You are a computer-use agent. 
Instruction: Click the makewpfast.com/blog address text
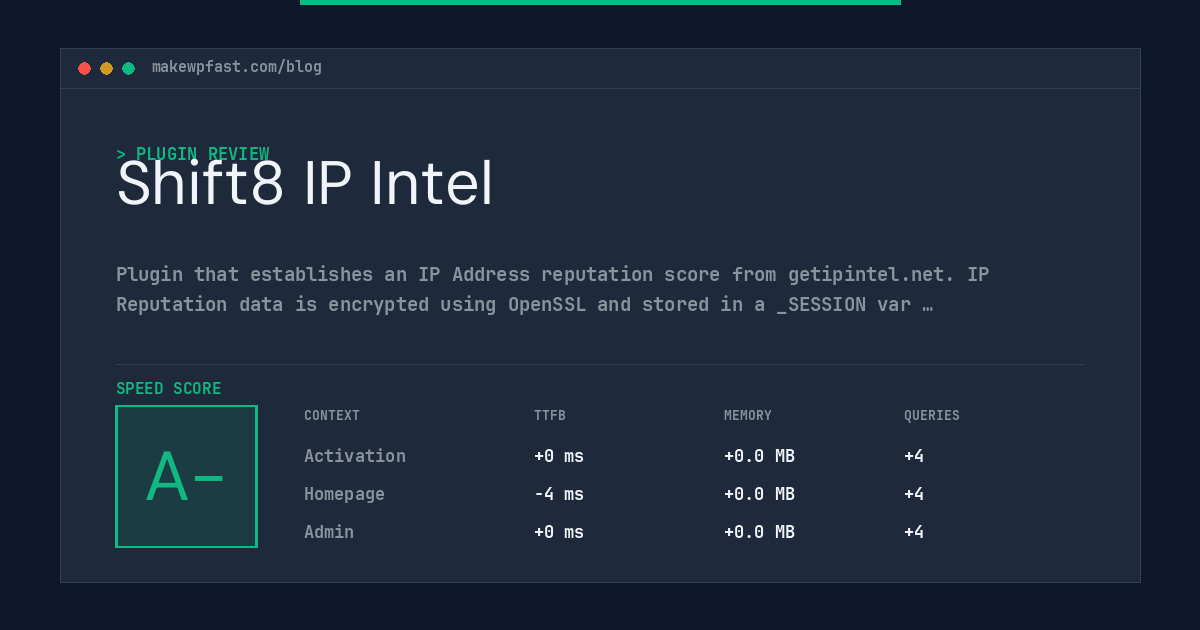coord(237,67)
